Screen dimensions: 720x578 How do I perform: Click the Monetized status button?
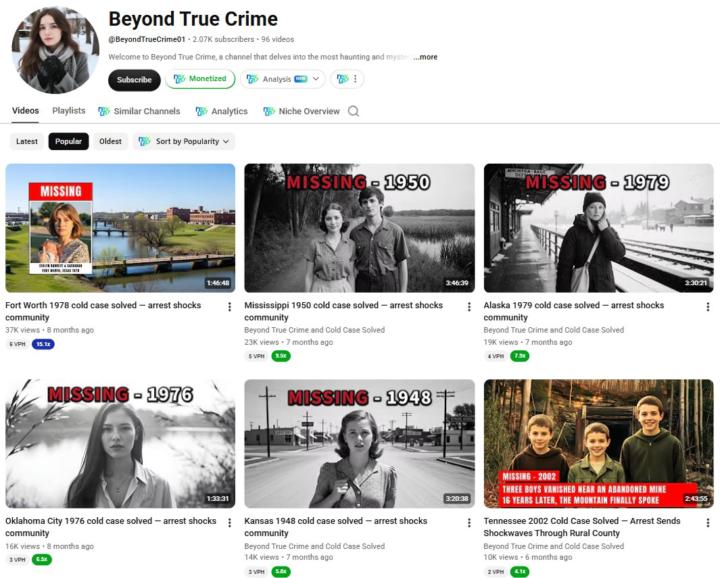click(200, 79)
